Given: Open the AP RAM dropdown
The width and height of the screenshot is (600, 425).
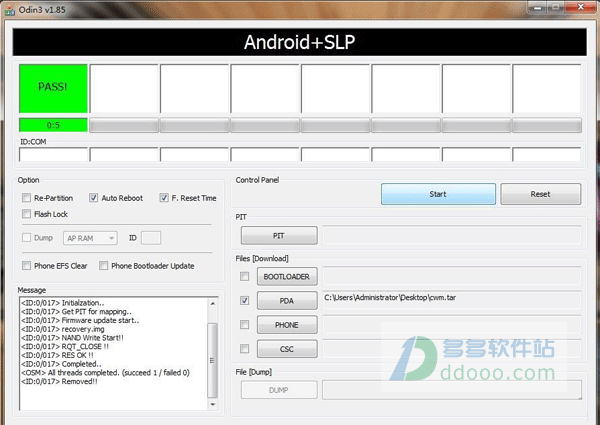Looking at the screenshot, I should tap(90, 238).
